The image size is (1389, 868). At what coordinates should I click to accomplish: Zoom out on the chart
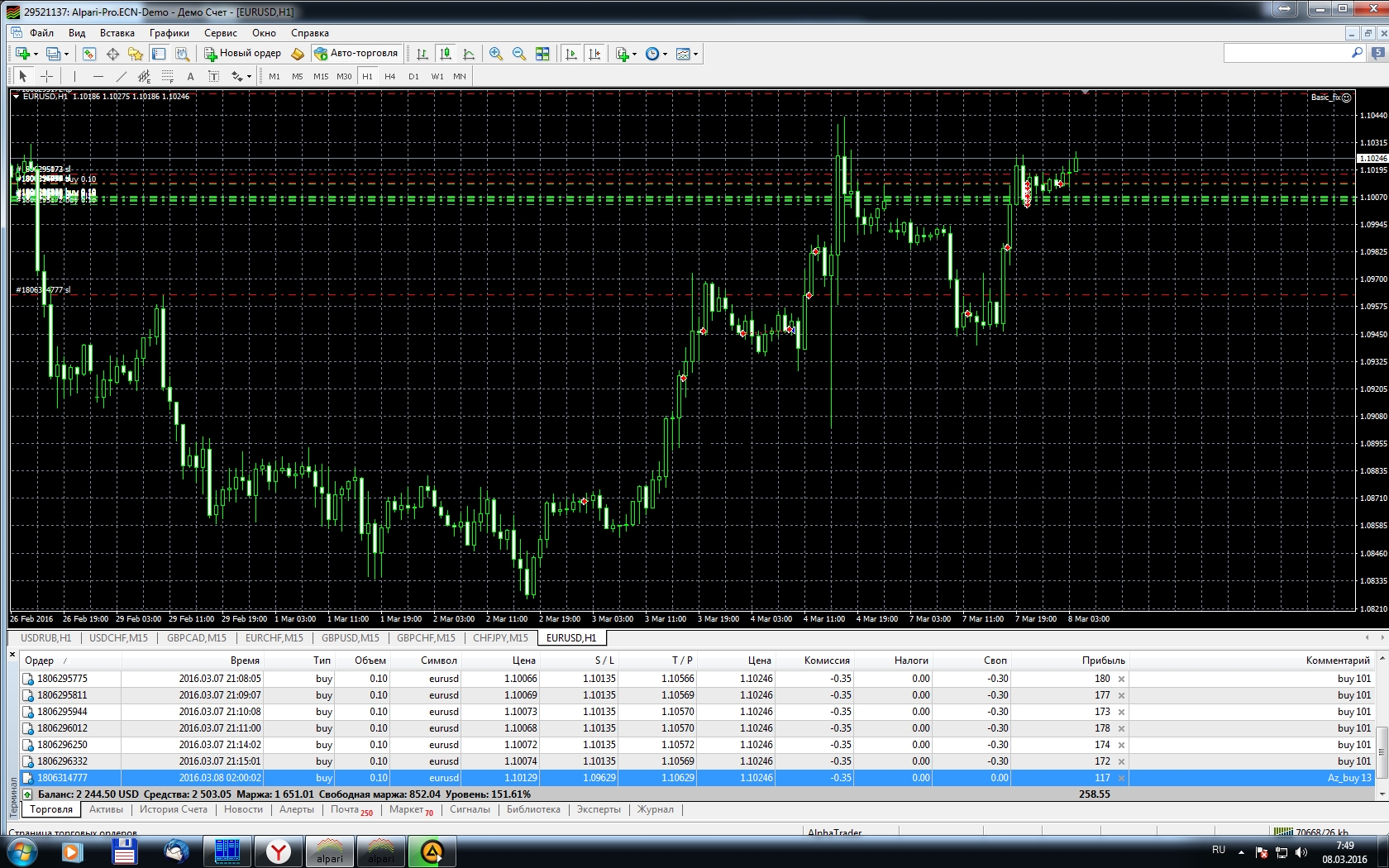click(519, 54)
